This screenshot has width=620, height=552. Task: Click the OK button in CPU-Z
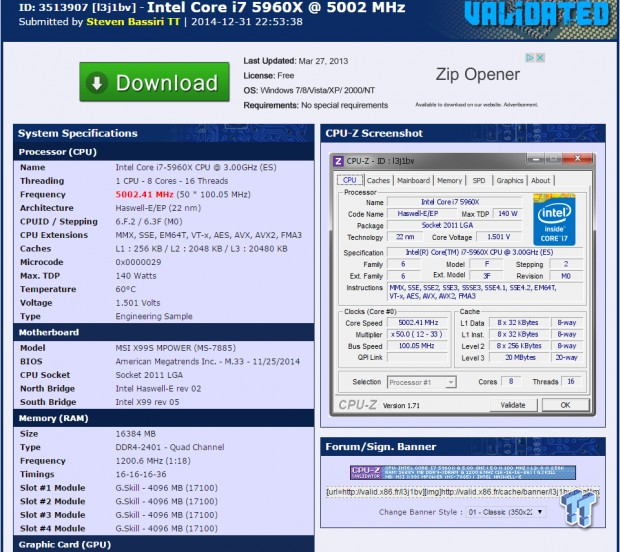(x=565, y=405)
